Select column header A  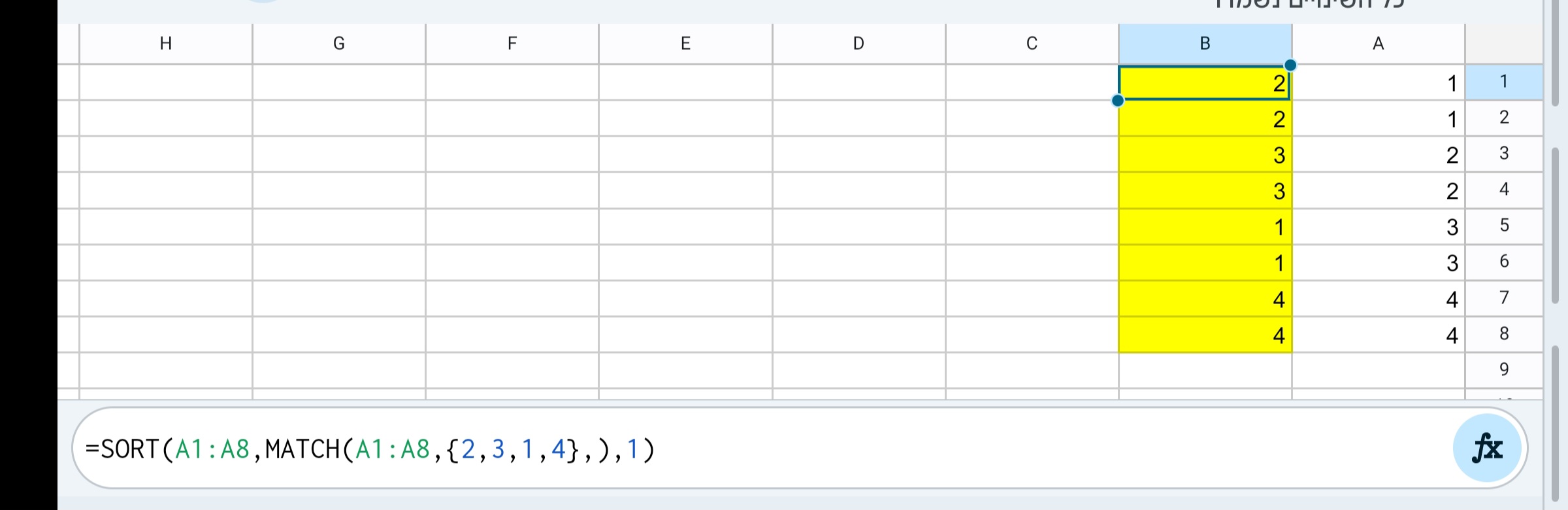pos(1379,44)
